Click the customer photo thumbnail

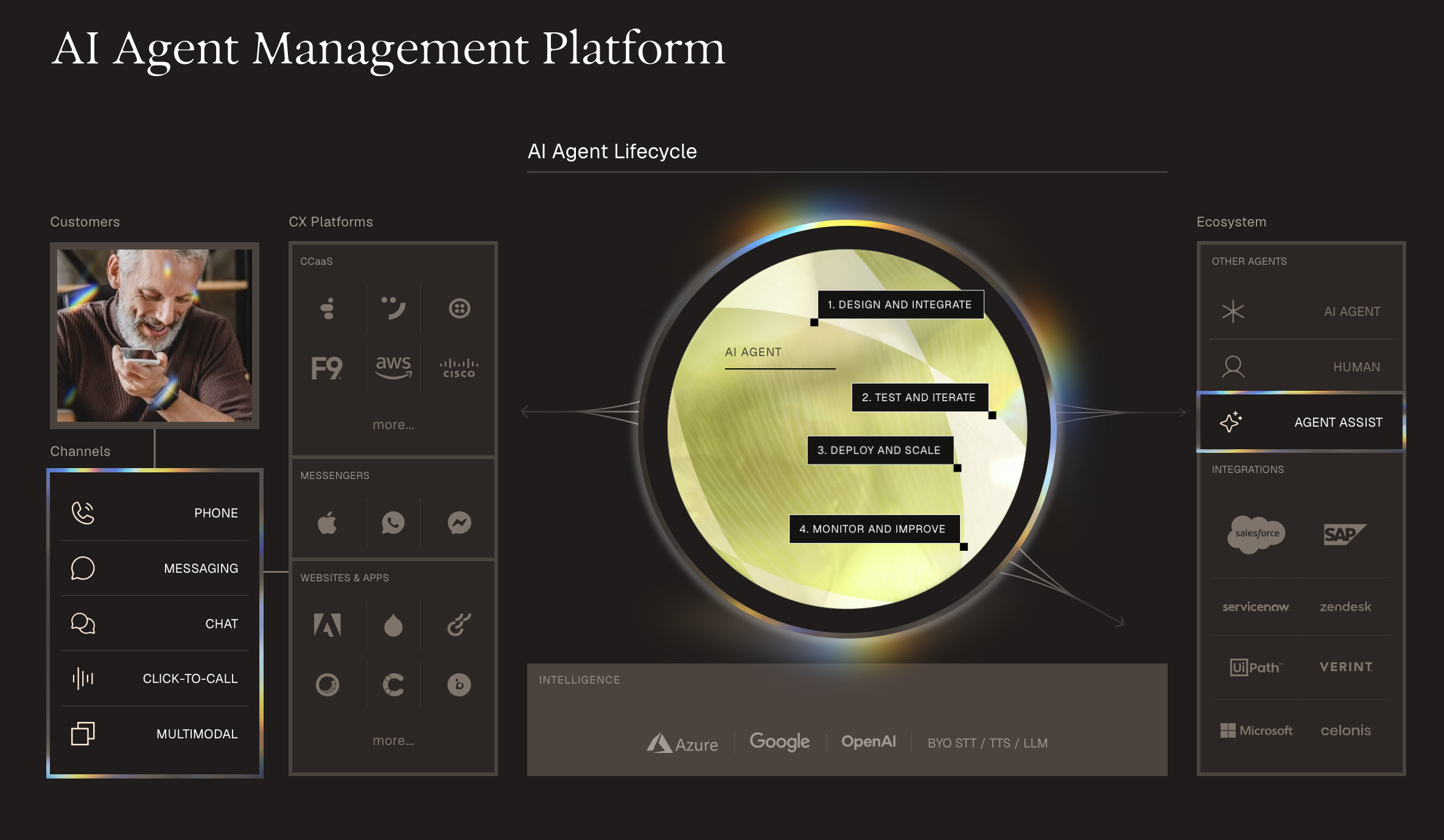pos(155,335)
